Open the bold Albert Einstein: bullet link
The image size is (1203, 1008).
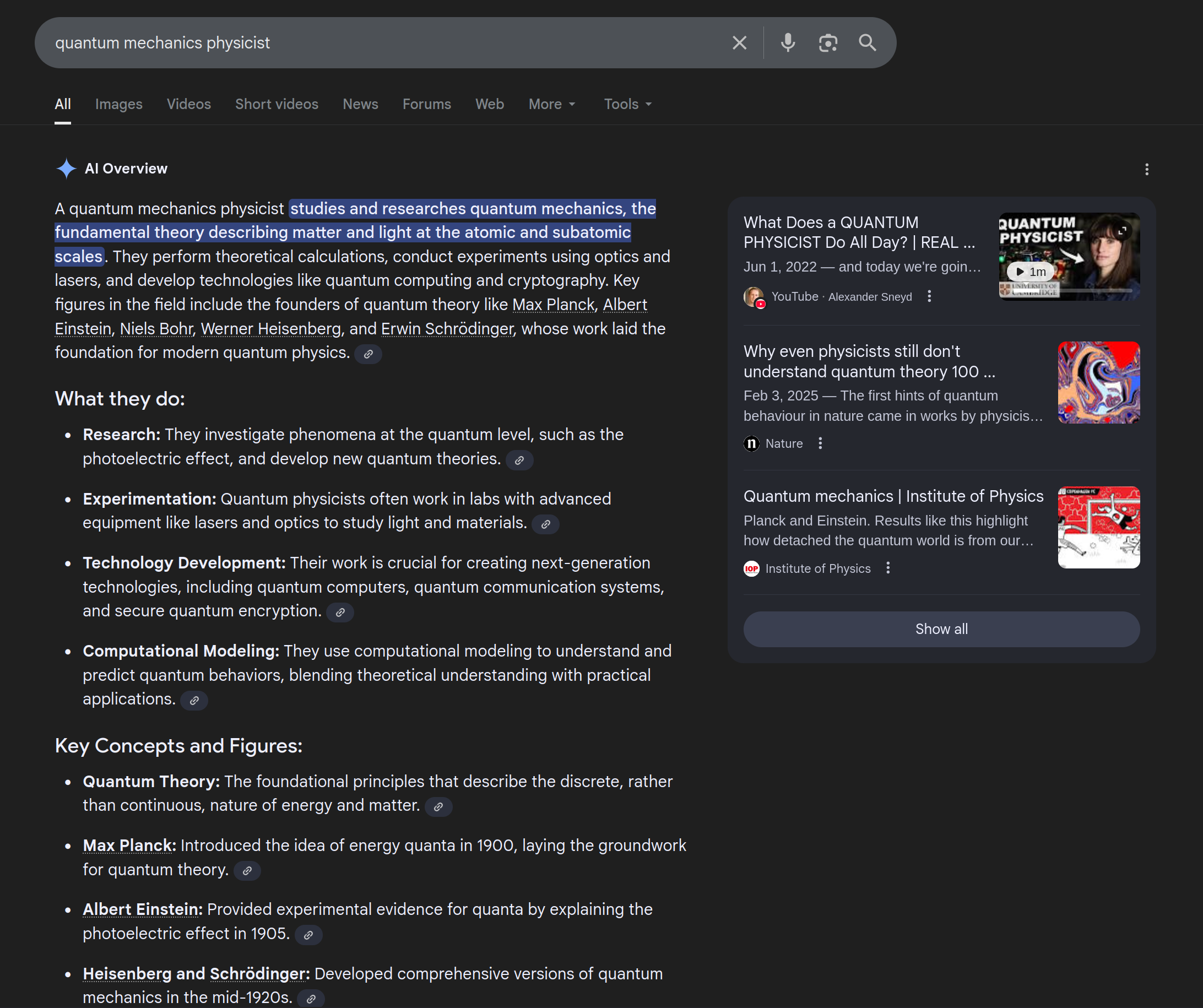143,909
